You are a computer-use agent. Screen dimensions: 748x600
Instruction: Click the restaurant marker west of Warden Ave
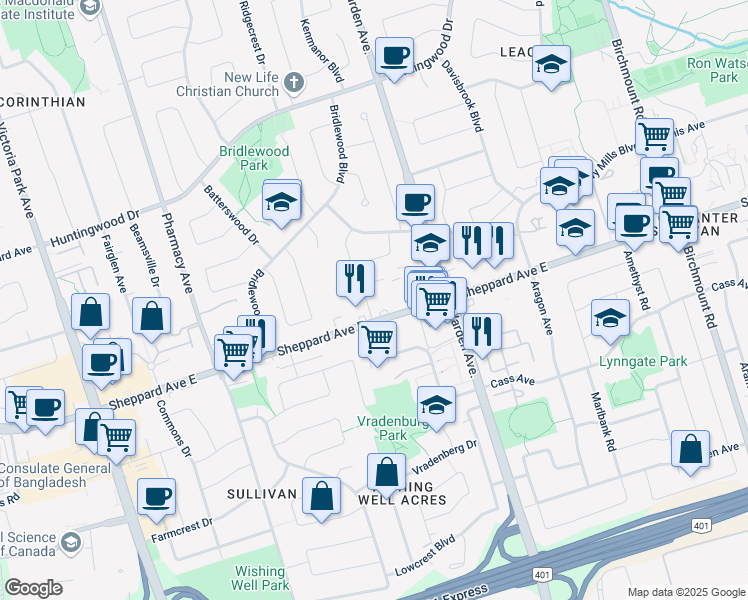pos(355,279)
